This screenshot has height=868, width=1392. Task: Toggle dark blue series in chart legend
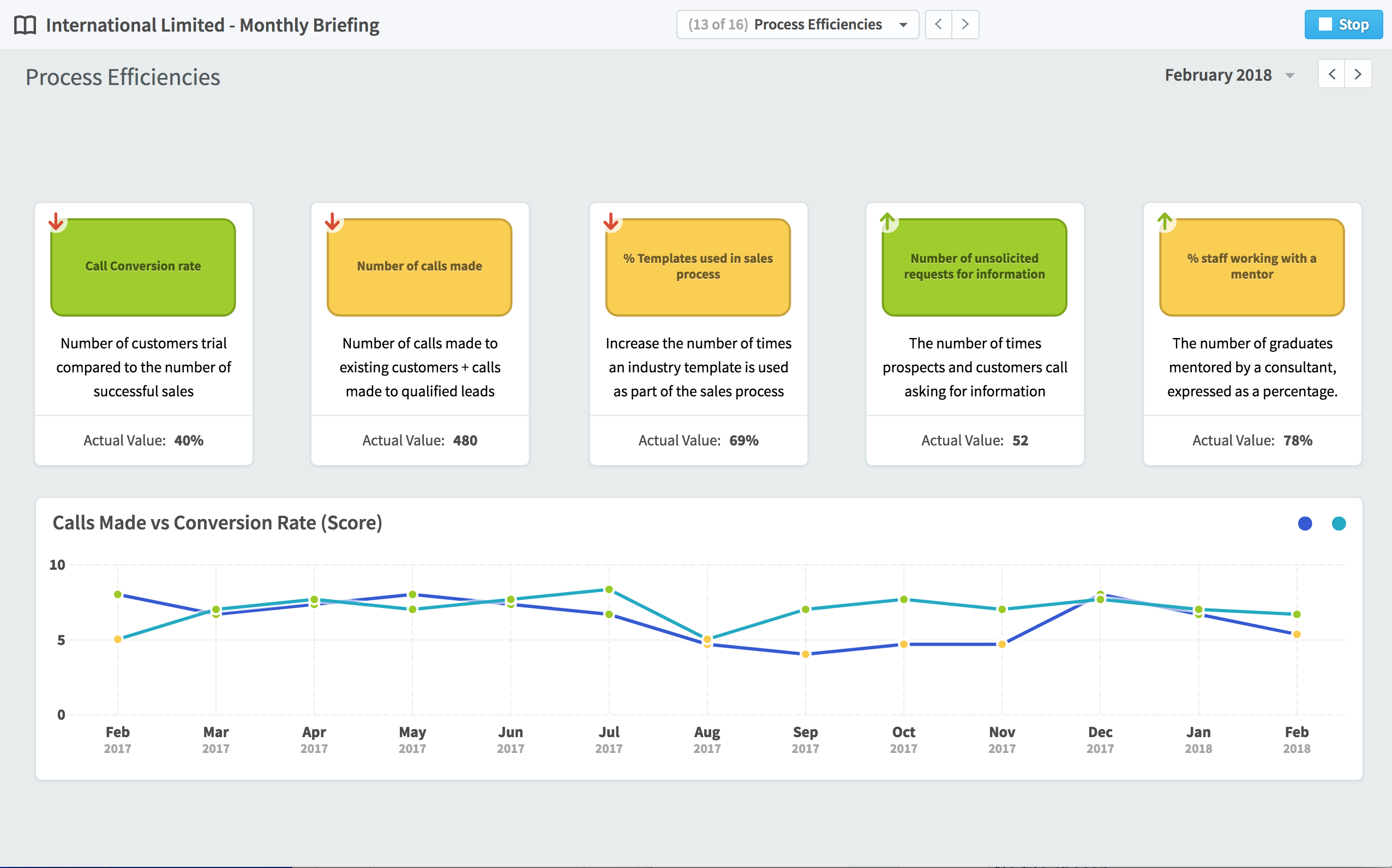click(1305, 523)
